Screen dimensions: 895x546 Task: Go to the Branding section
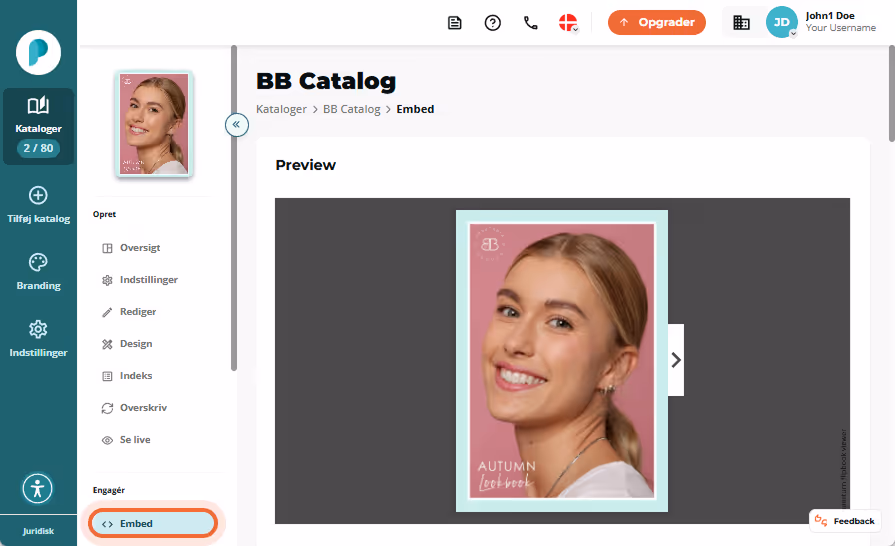pos(38,272)
